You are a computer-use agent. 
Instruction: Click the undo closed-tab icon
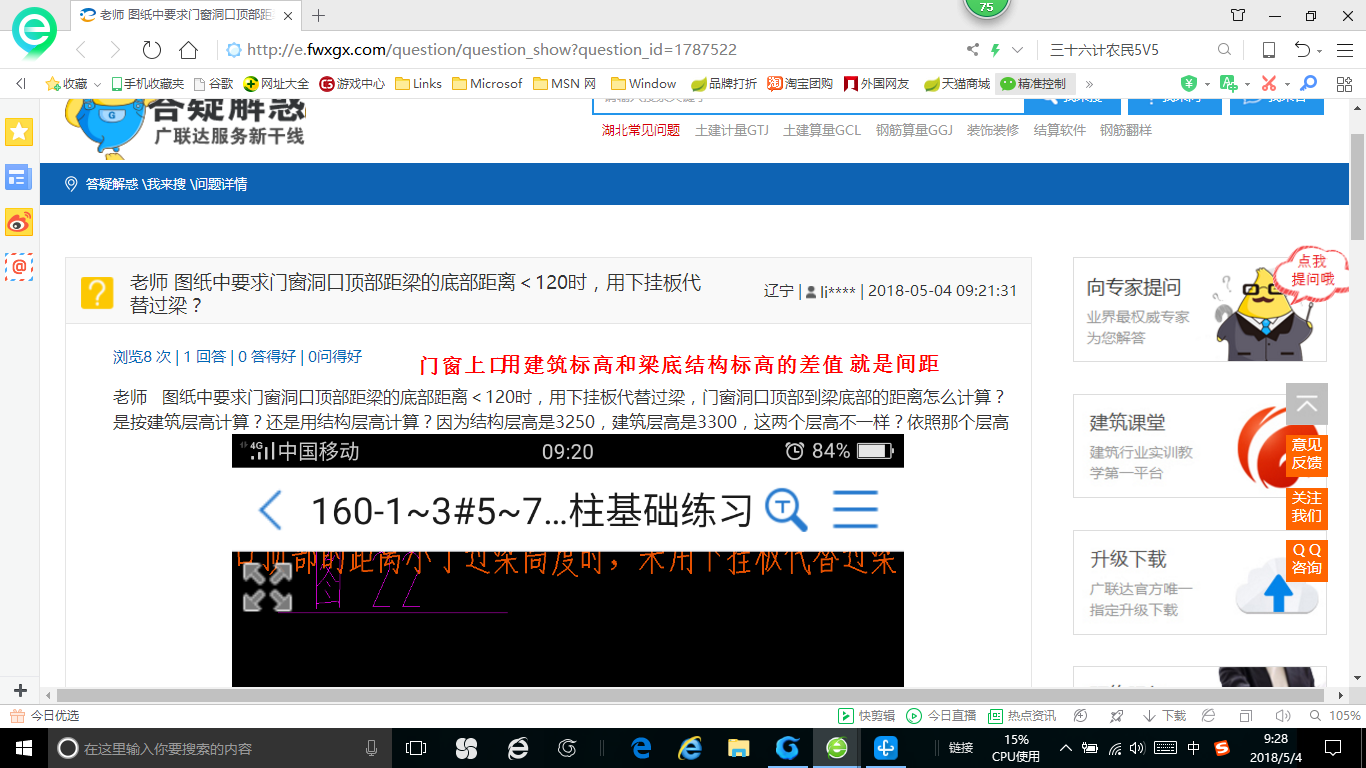click(1302, 50)
